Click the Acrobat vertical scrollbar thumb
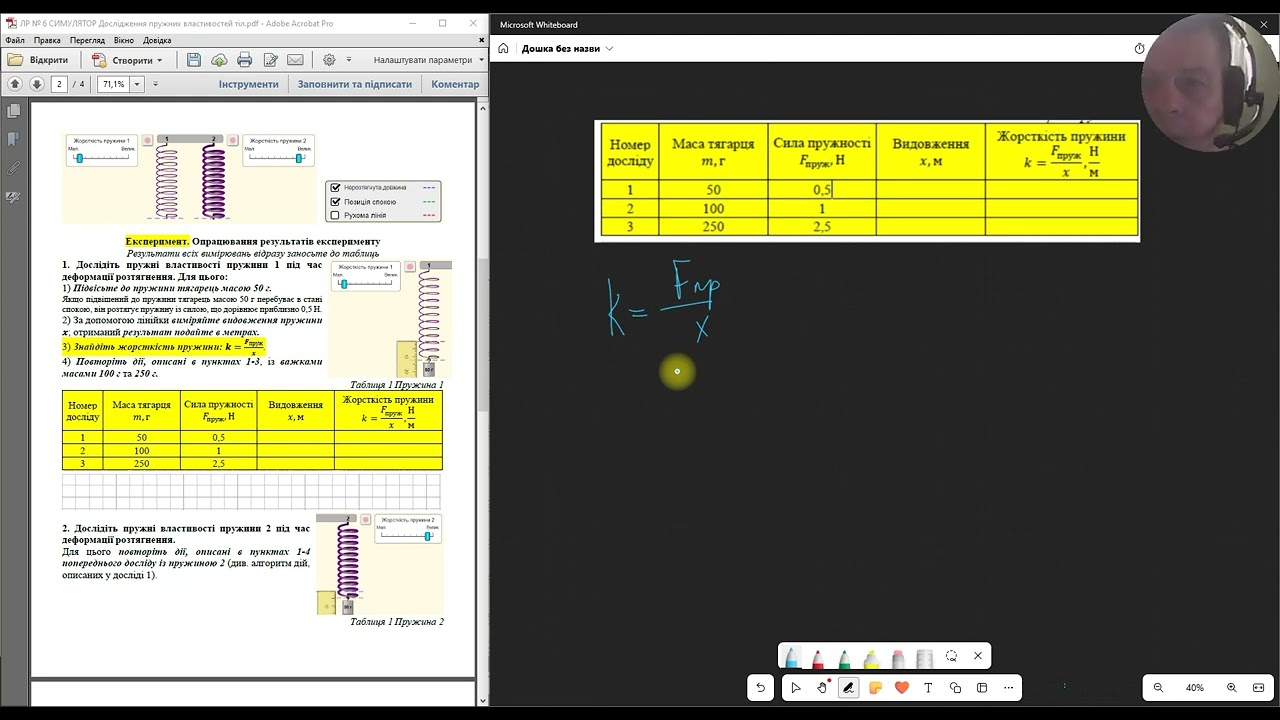This screenshot has width=1280, height=720. 482,335
